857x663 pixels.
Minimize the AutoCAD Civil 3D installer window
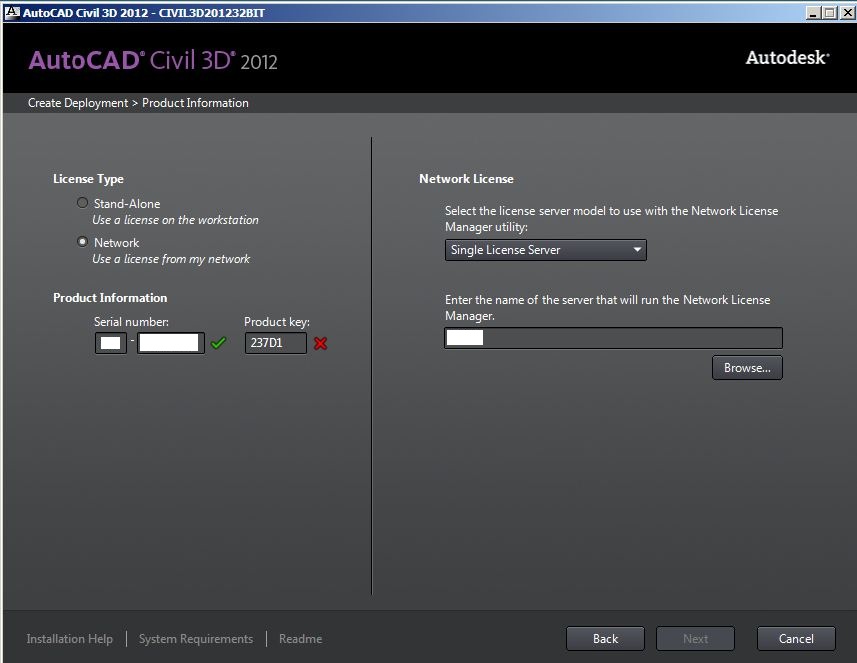[x=813, y=13]
